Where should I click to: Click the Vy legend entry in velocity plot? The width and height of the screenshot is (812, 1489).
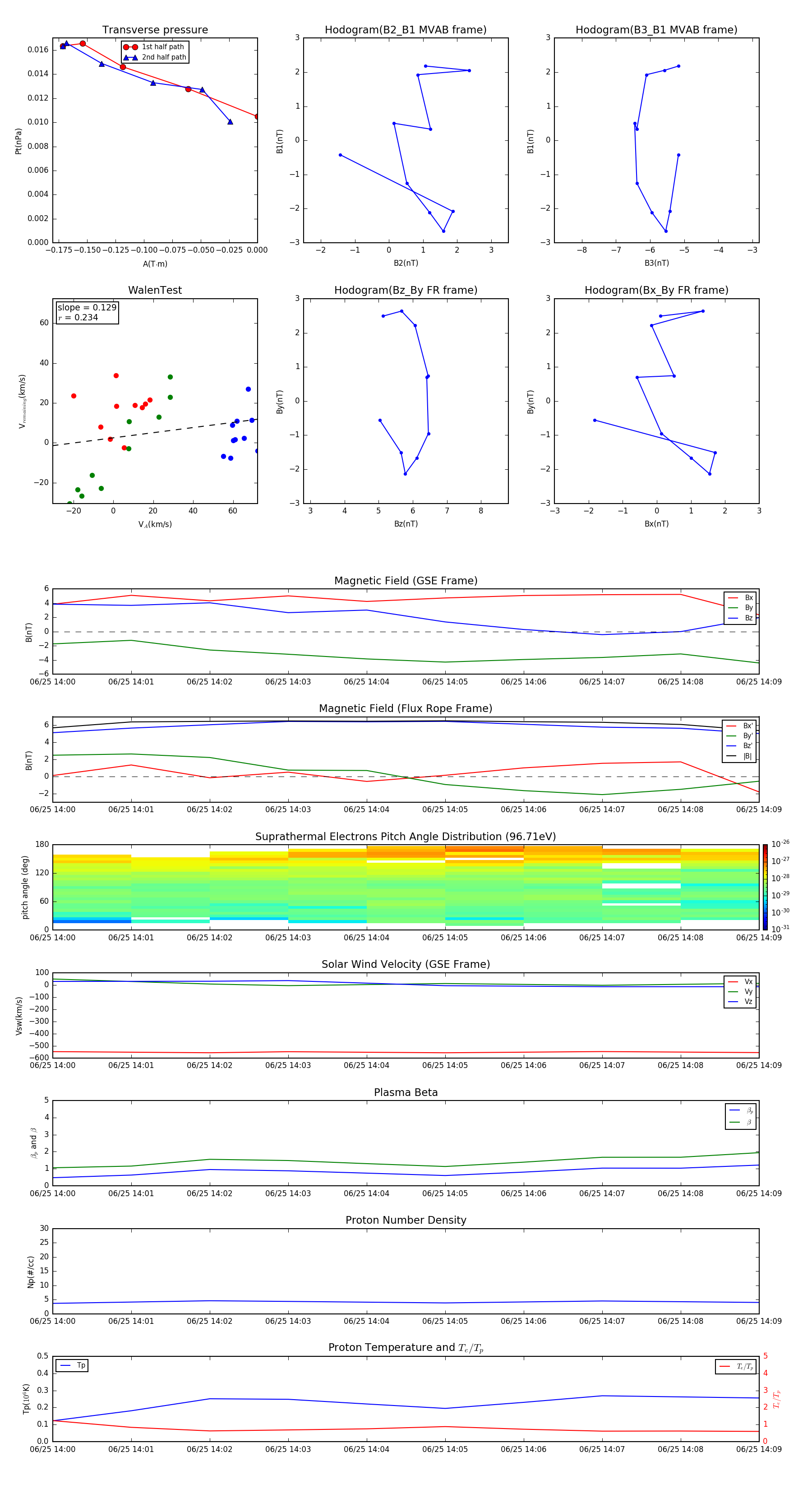[740, 991]
